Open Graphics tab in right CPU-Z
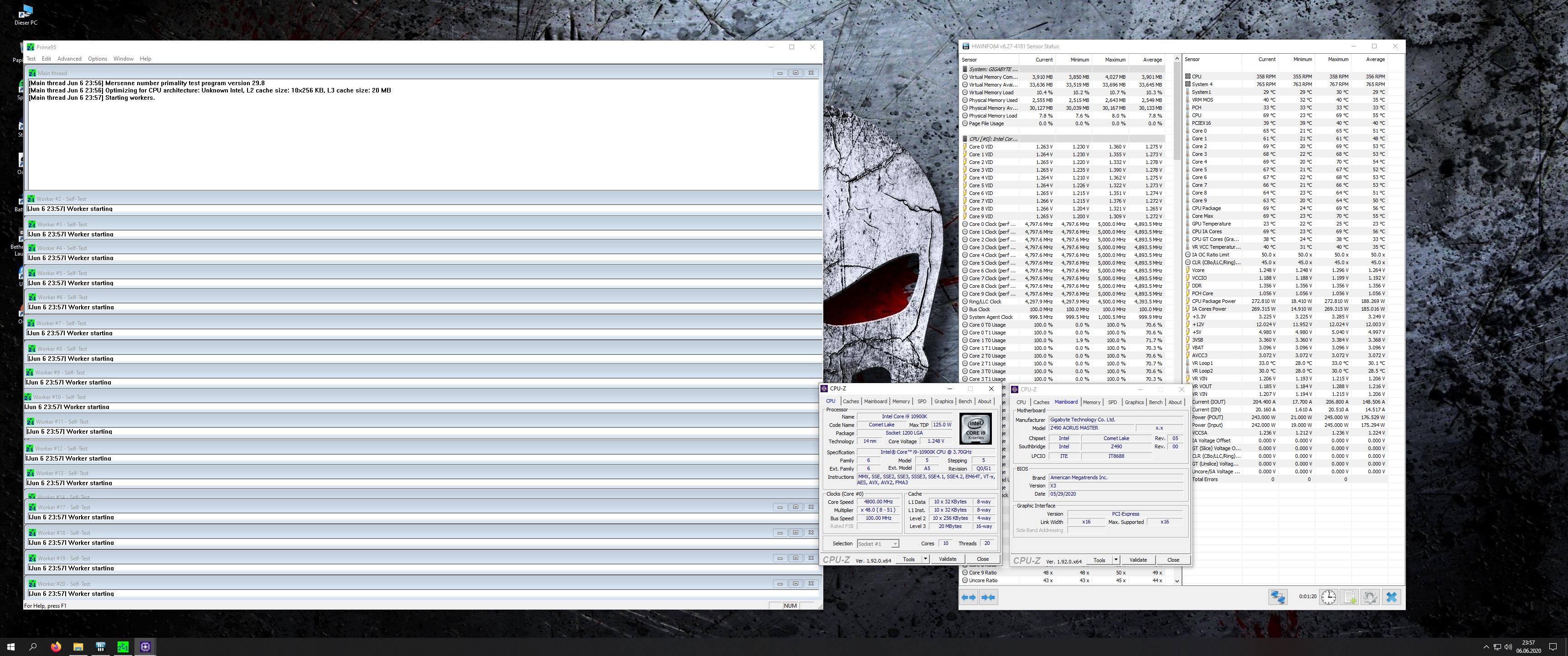The image size is (1568, 656). tap(1134, 402)
